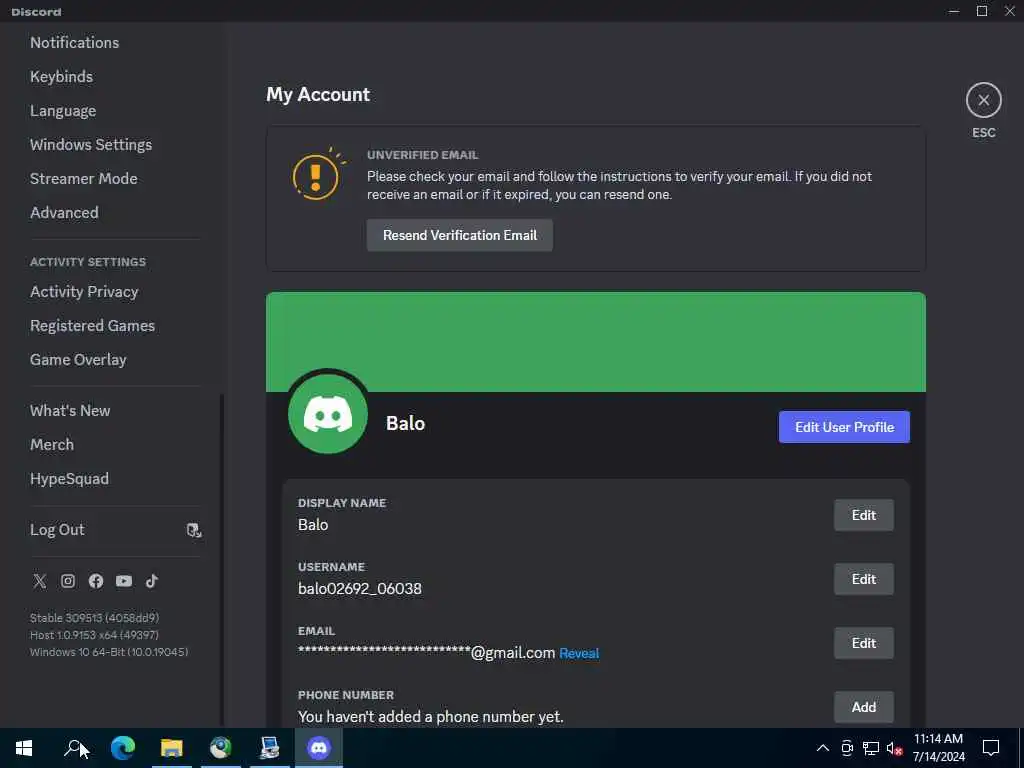The width and height of the screenshot is (1024, 768).
Task: Open the Notifications settings page
Action: coord(74,42)
